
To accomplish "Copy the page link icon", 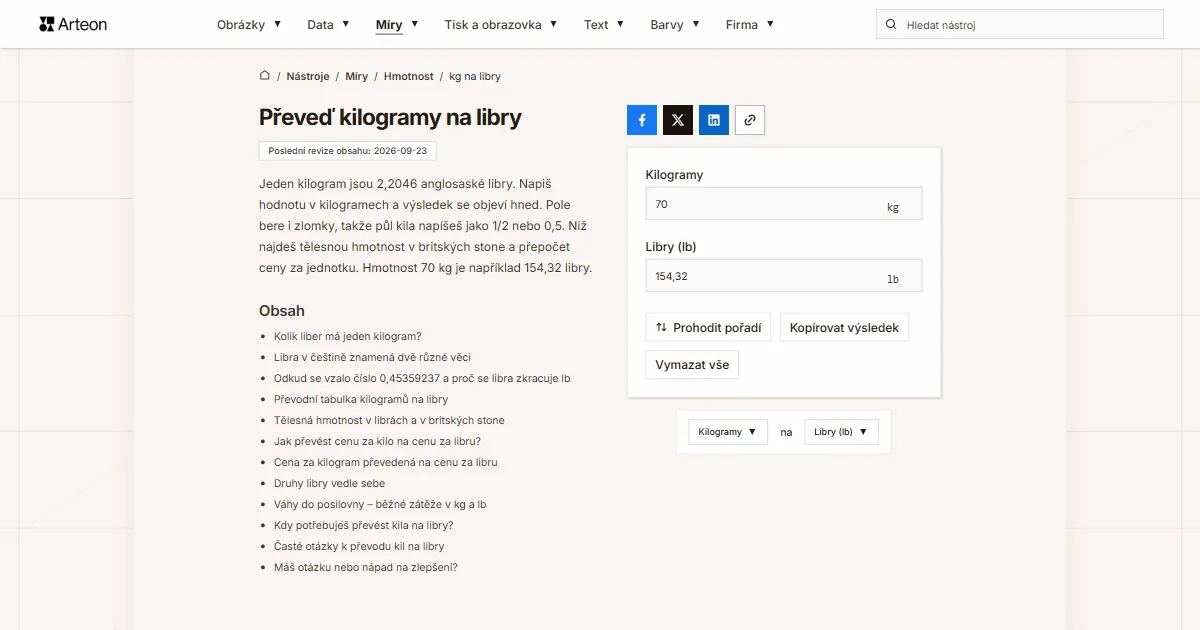I will click(x=750, y=120).
